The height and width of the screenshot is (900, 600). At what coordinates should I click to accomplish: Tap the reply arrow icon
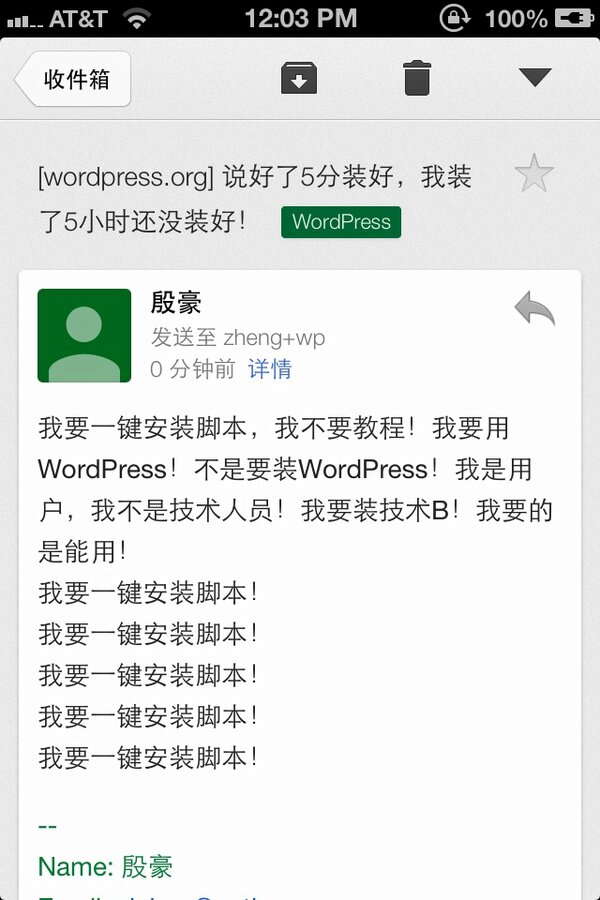point(535,309)
